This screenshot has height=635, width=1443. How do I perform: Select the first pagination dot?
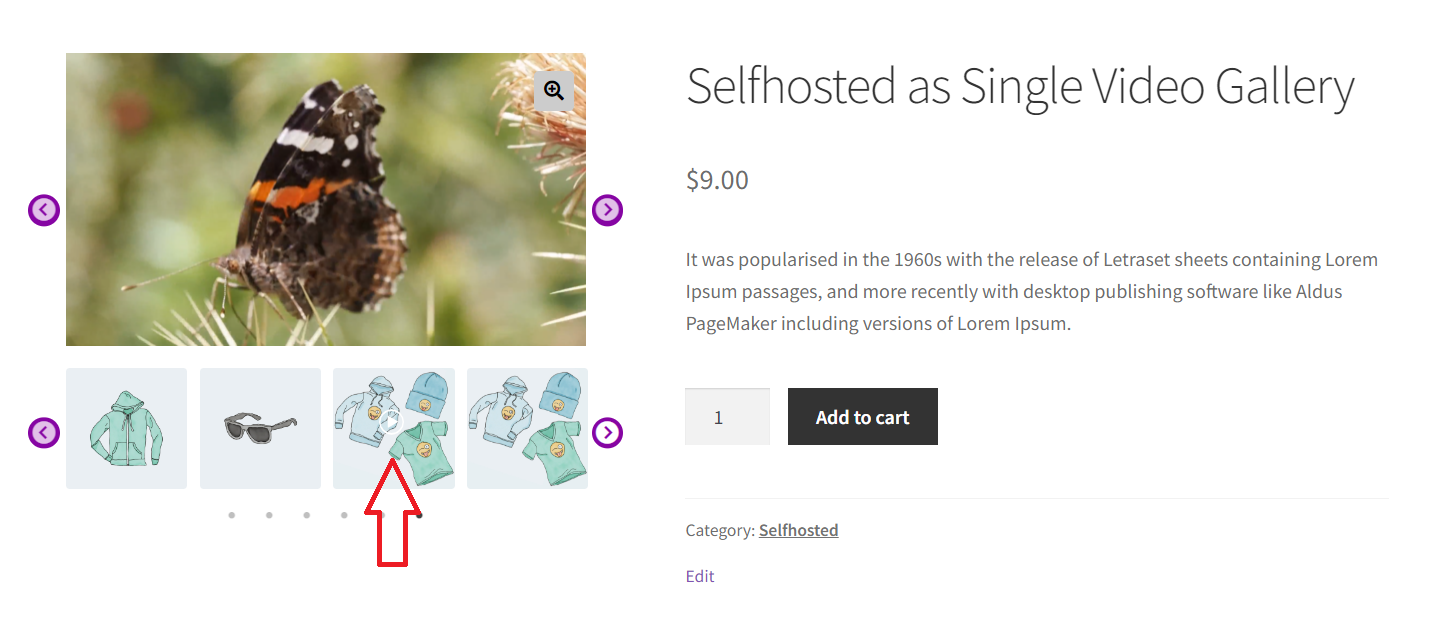coord(232,515)
